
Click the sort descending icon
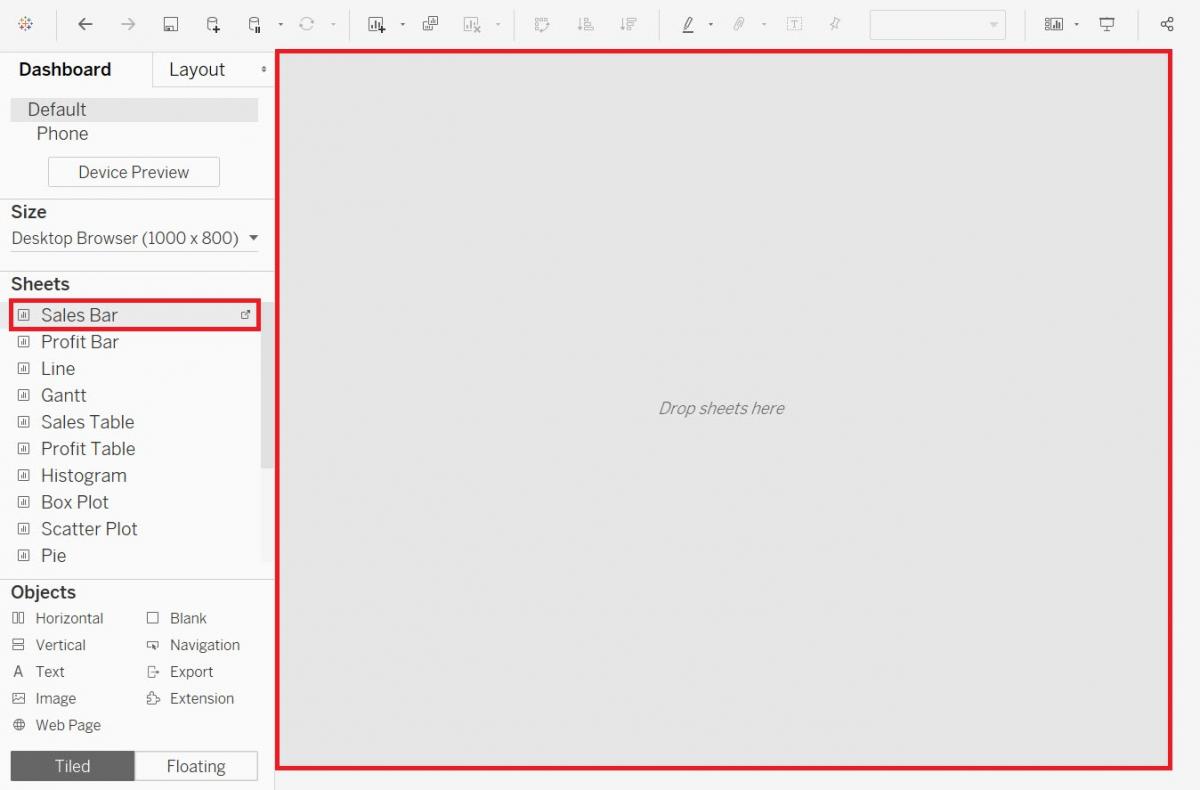point(628,24)
